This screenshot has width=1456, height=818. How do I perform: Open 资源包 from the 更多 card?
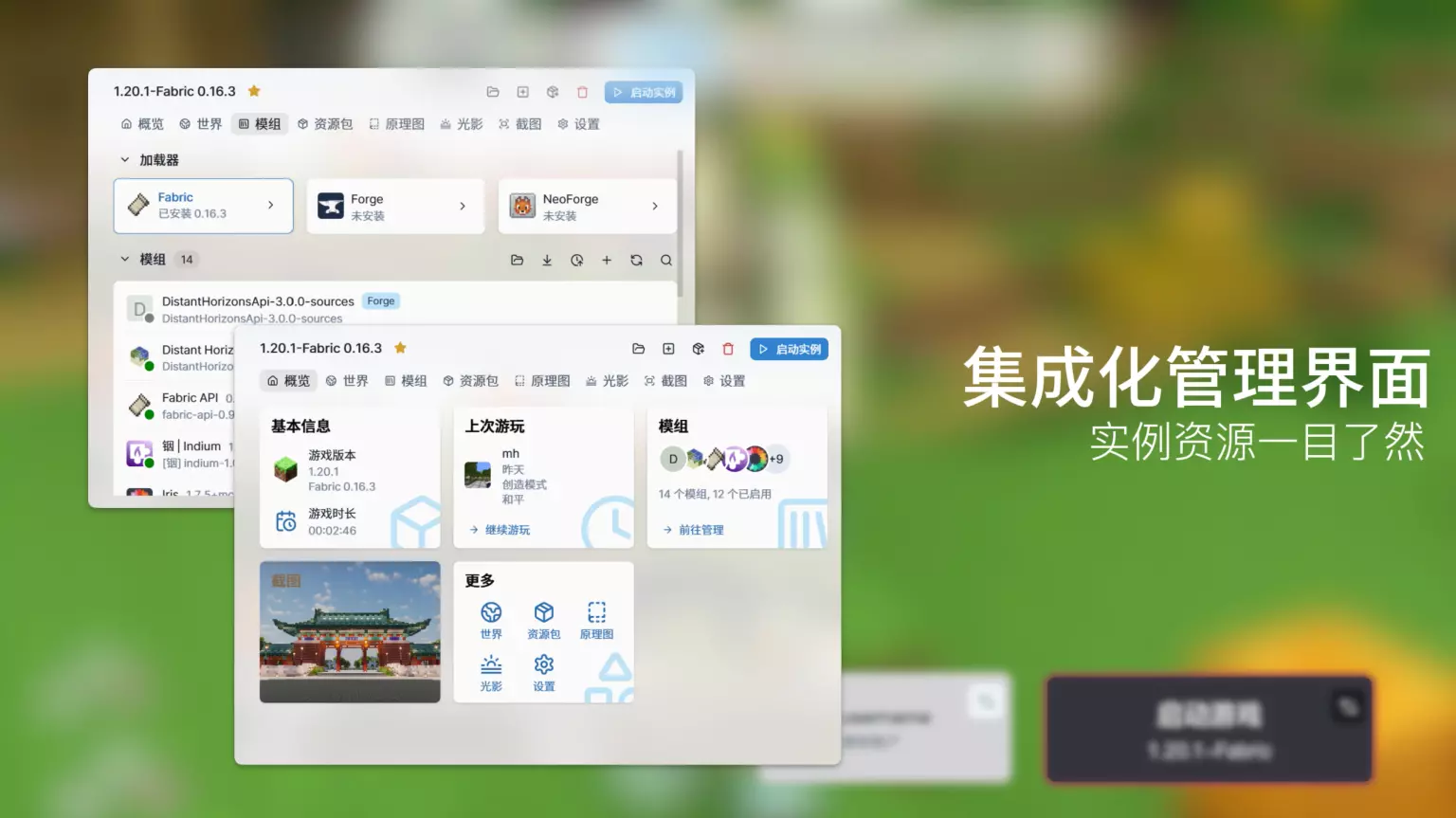pos(544,620)
